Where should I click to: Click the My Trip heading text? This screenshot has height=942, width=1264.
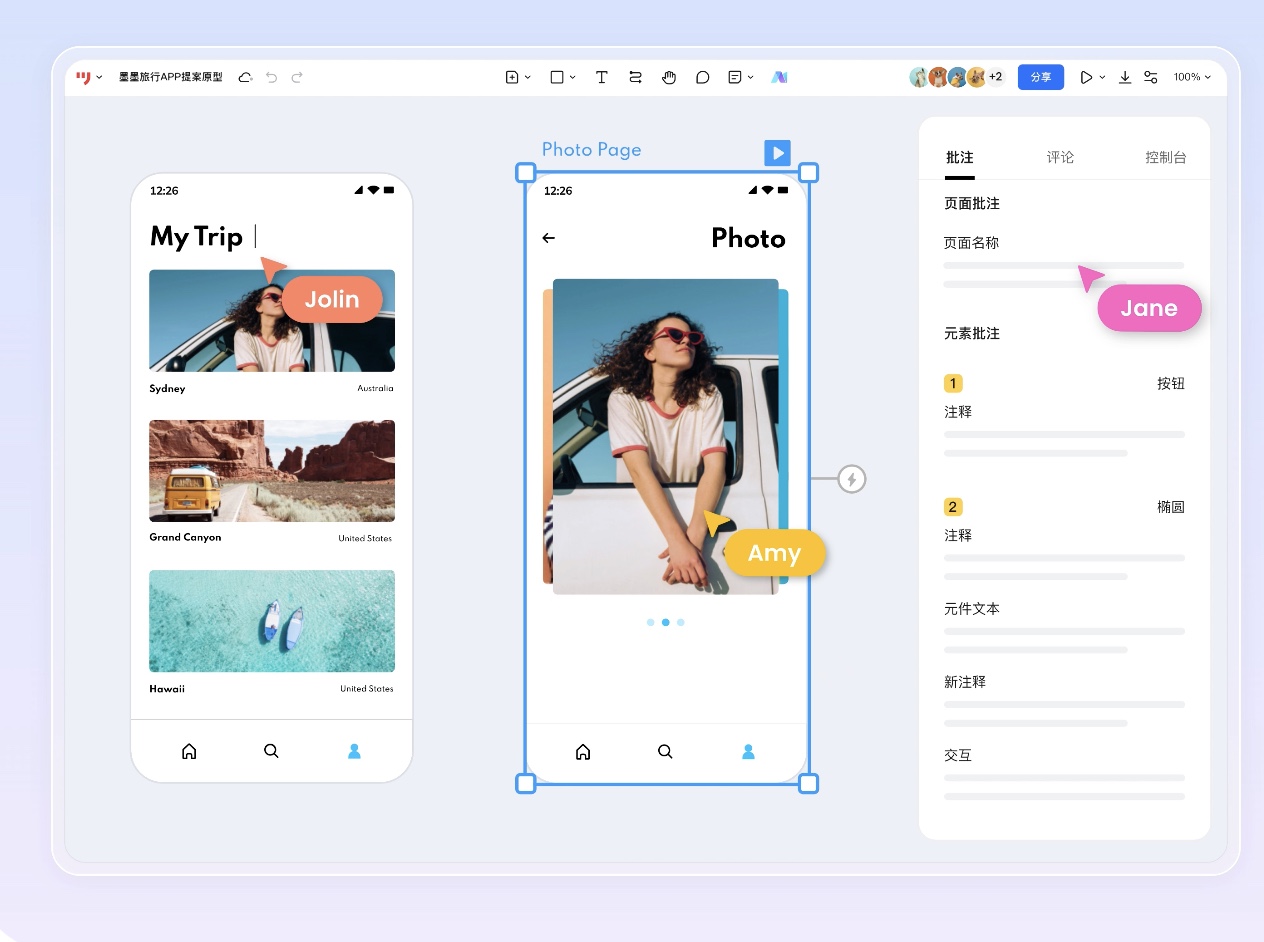[x=196, y=237]
